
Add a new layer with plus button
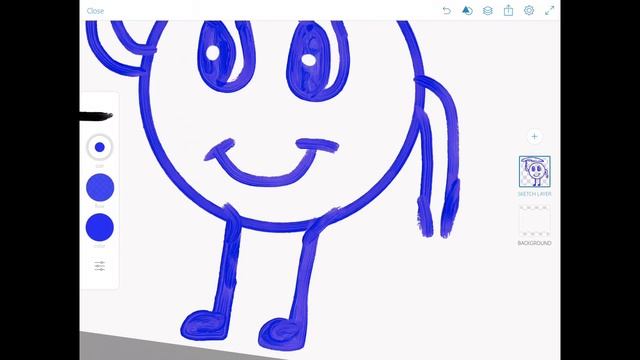tap(534, 137)
